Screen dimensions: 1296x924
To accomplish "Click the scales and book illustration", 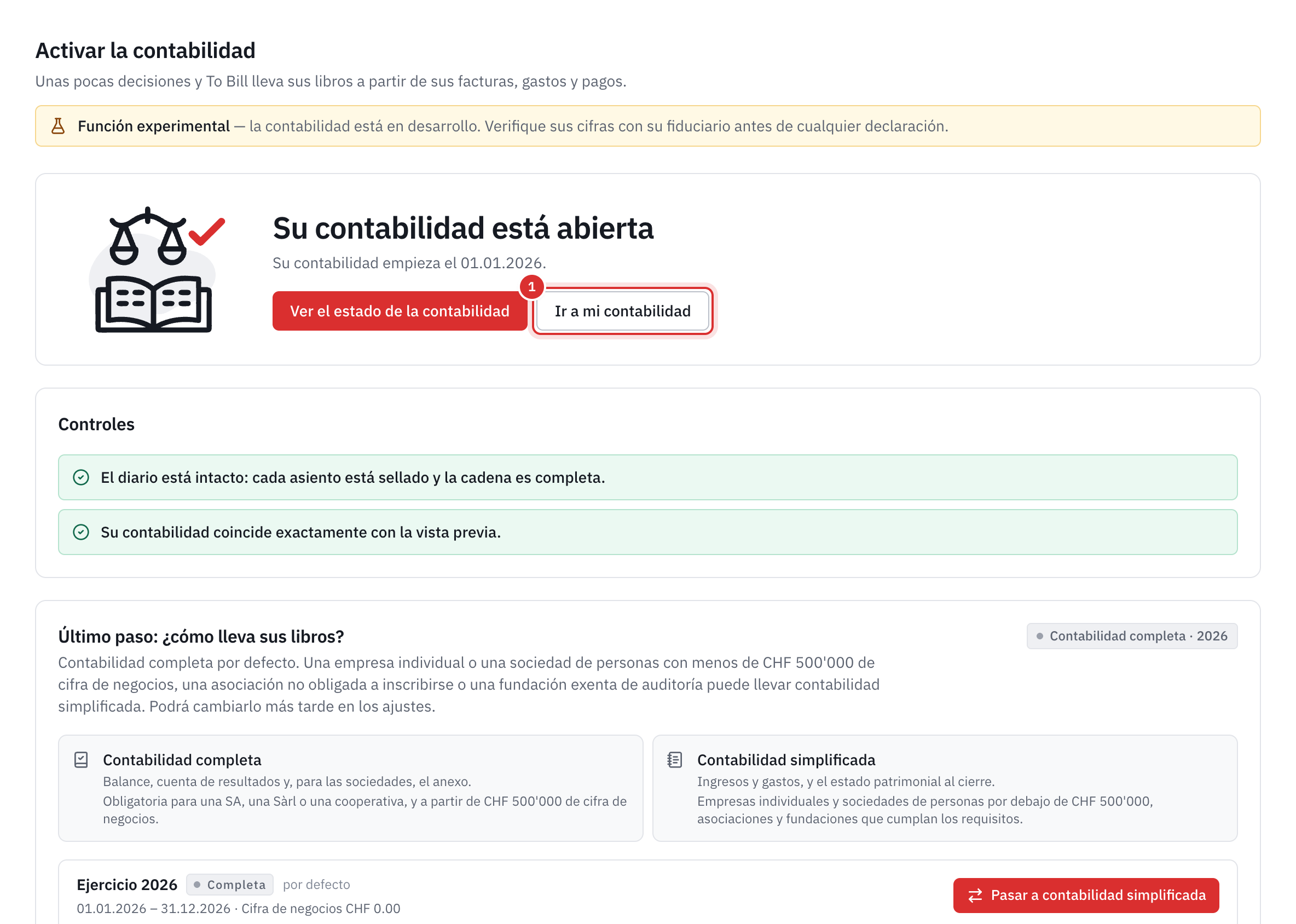I will pos(157,270).
